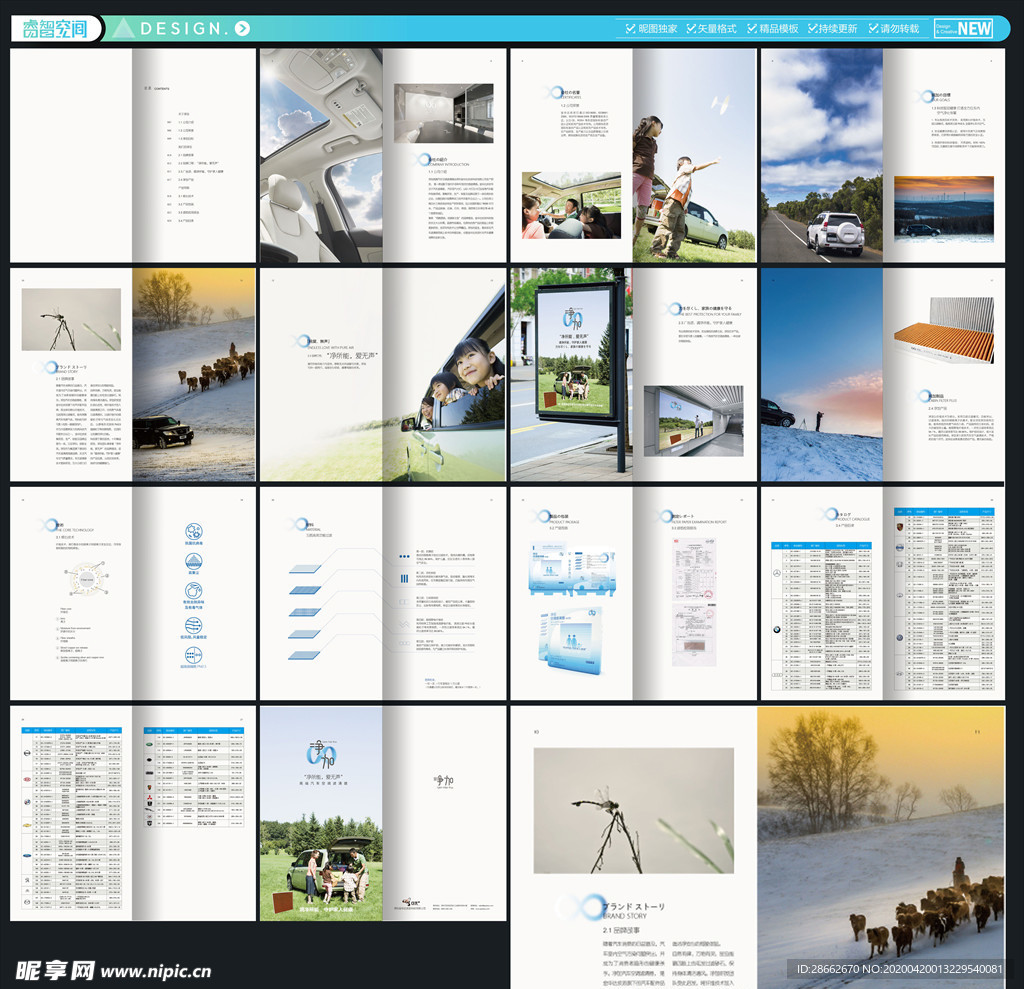Select the bottom circular PM2.5 filter icon
Viewport: 1024px width, 989px height.
194,655
